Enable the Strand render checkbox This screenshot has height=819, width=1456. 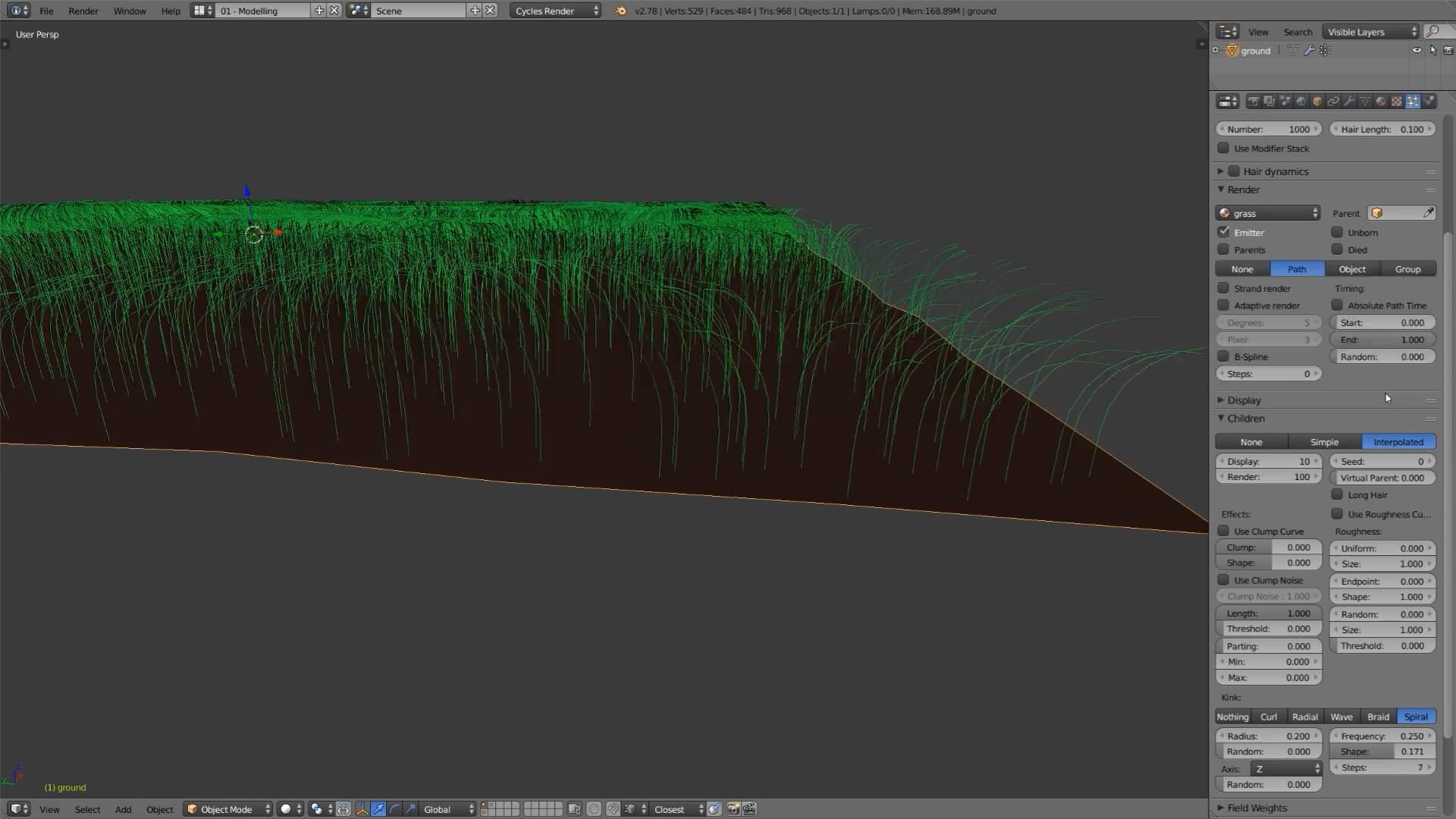pyautogui.click(x=1223, y=288)
